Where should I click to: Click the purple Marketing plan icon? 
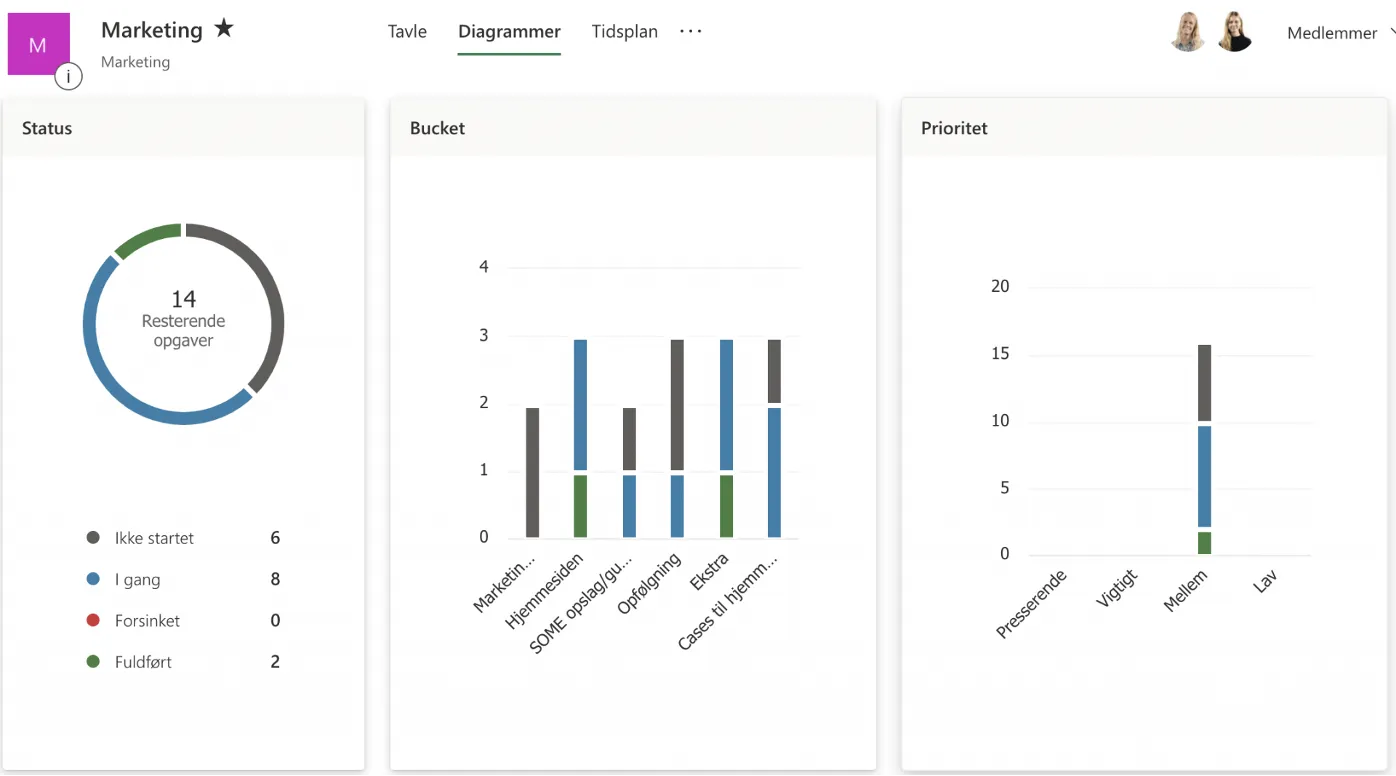click(38, 44)
